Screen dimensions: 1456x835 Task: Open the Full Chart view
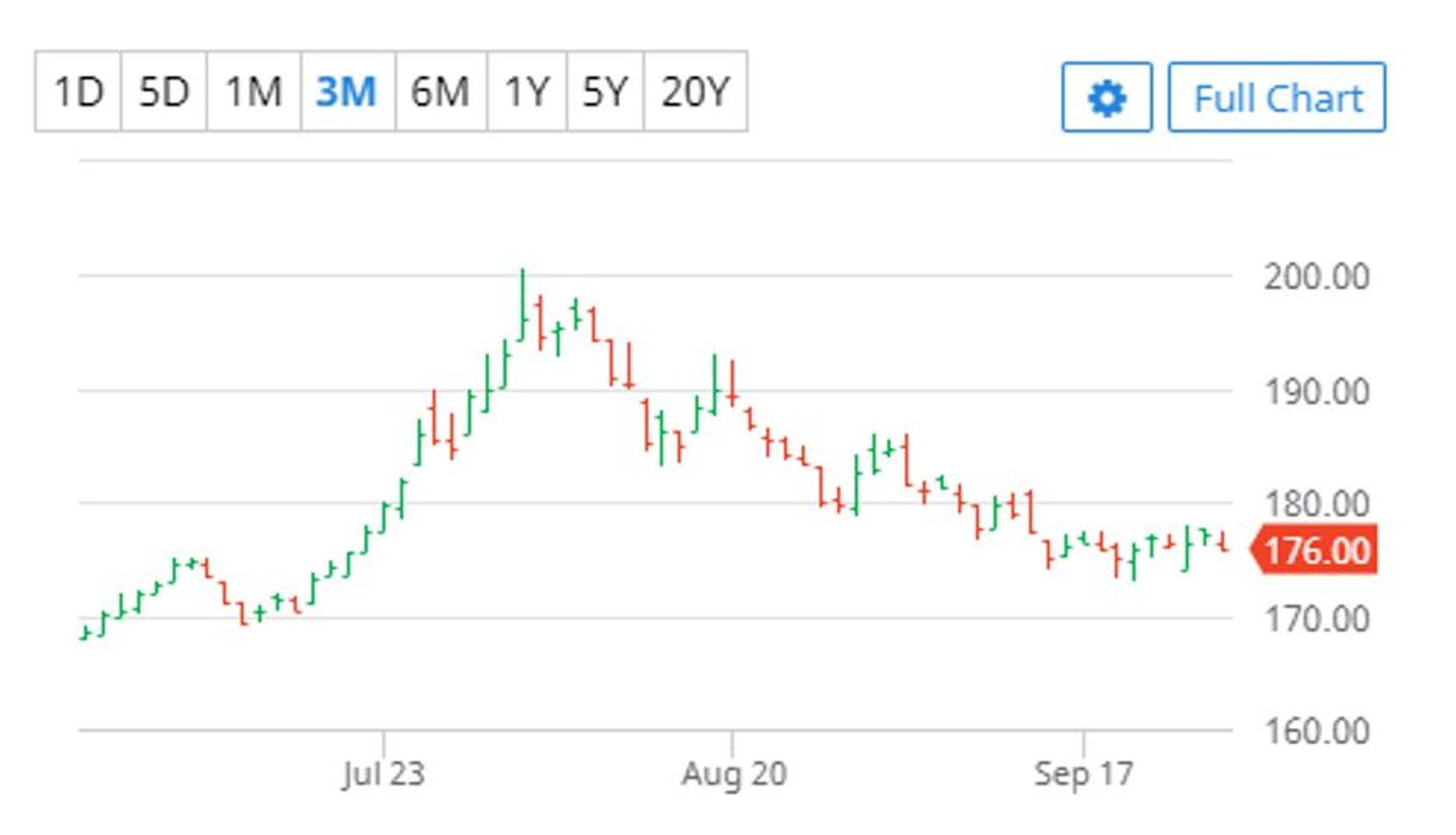1277,98
